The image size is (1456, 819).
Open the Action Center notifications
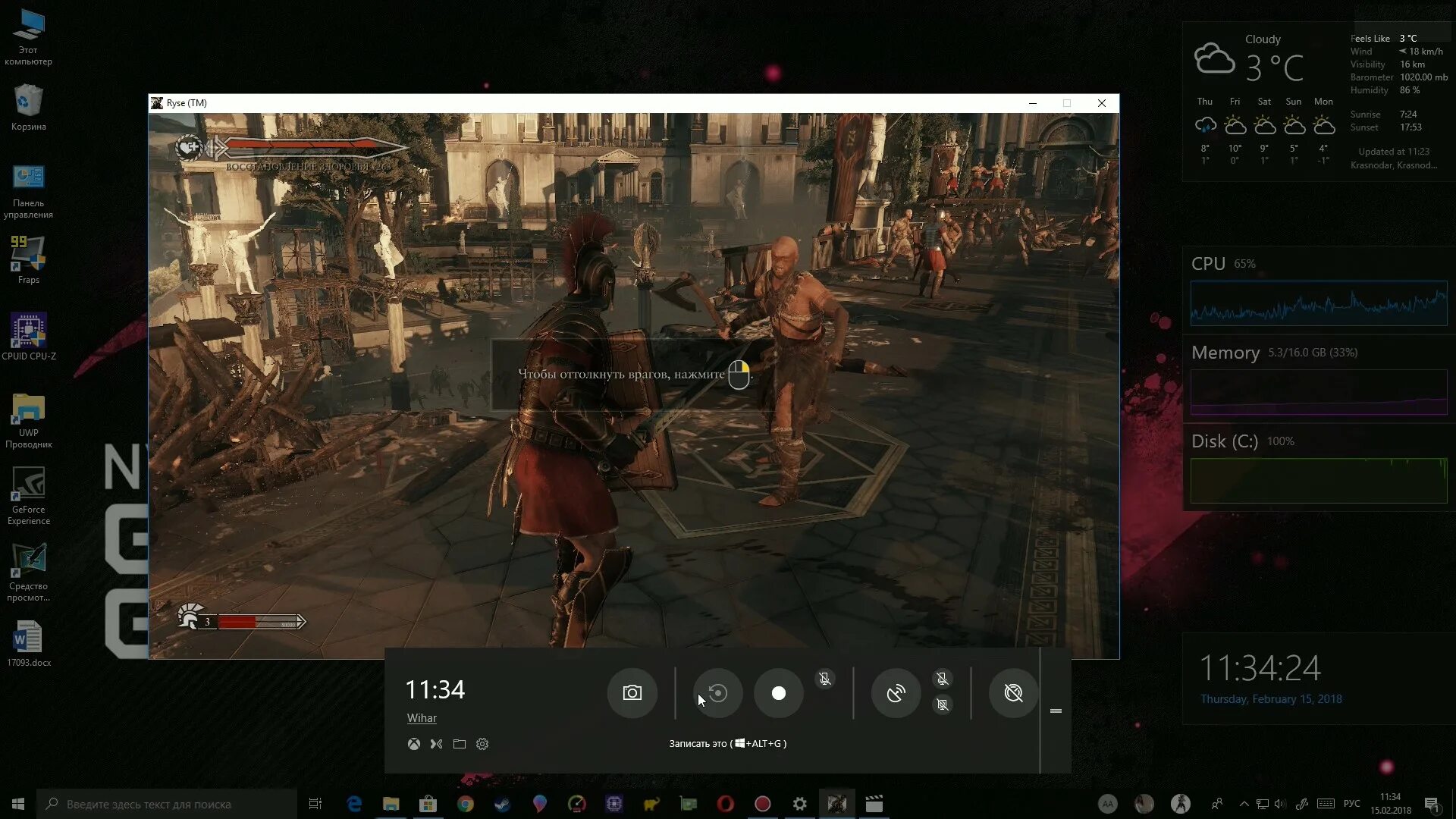pos(1432,804)
